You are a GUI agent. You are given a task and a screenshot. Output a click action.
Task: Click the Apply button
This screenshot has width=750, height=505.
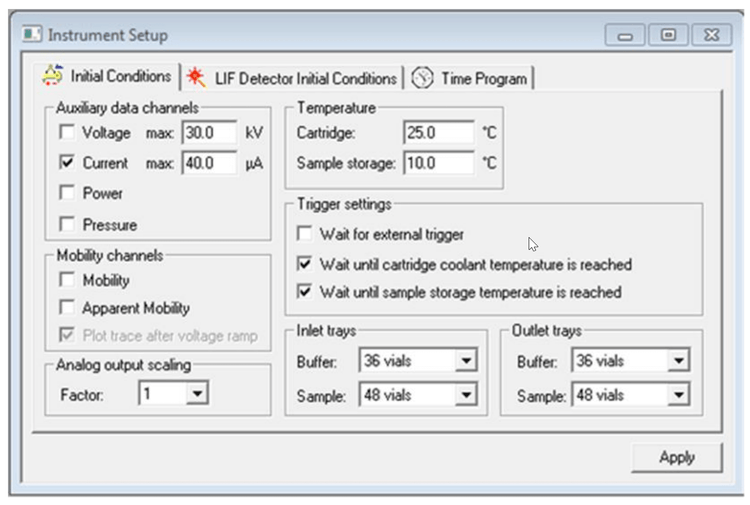pyautogui.click(x=676, y=457)
